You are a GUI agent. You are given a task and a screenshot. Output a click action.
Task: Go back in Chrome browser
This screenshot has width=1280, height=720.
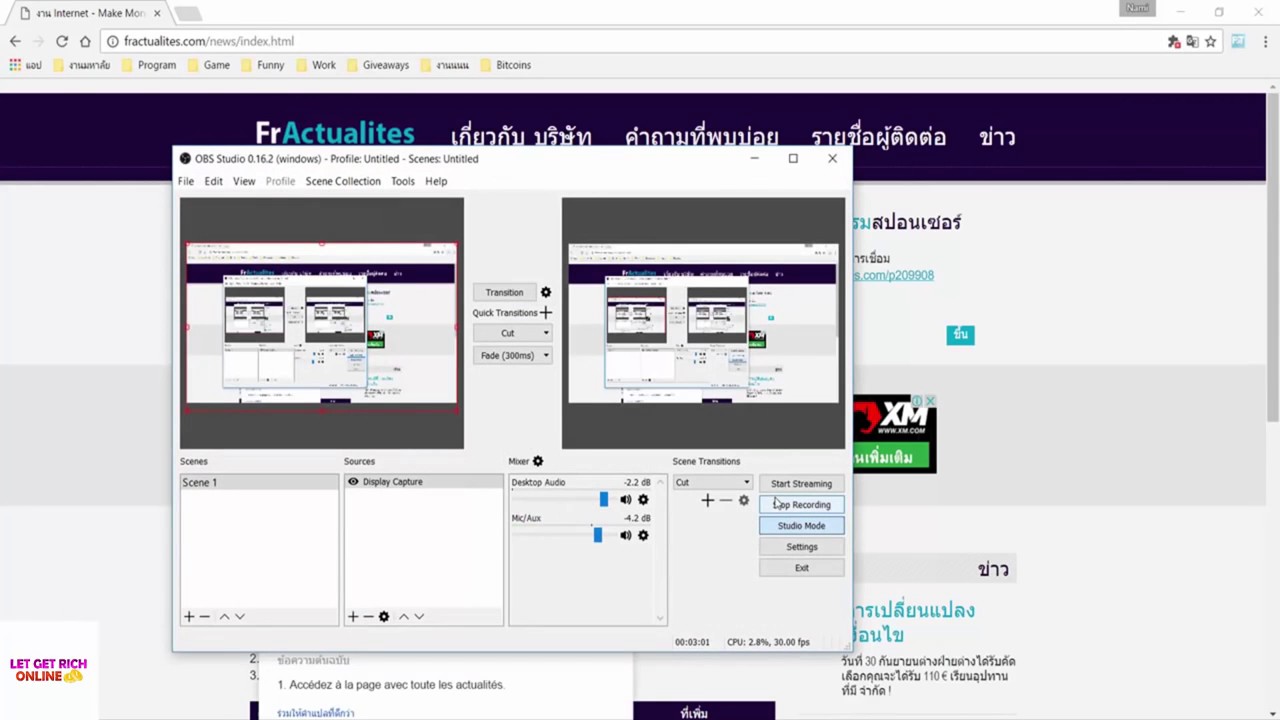[15, 41]
